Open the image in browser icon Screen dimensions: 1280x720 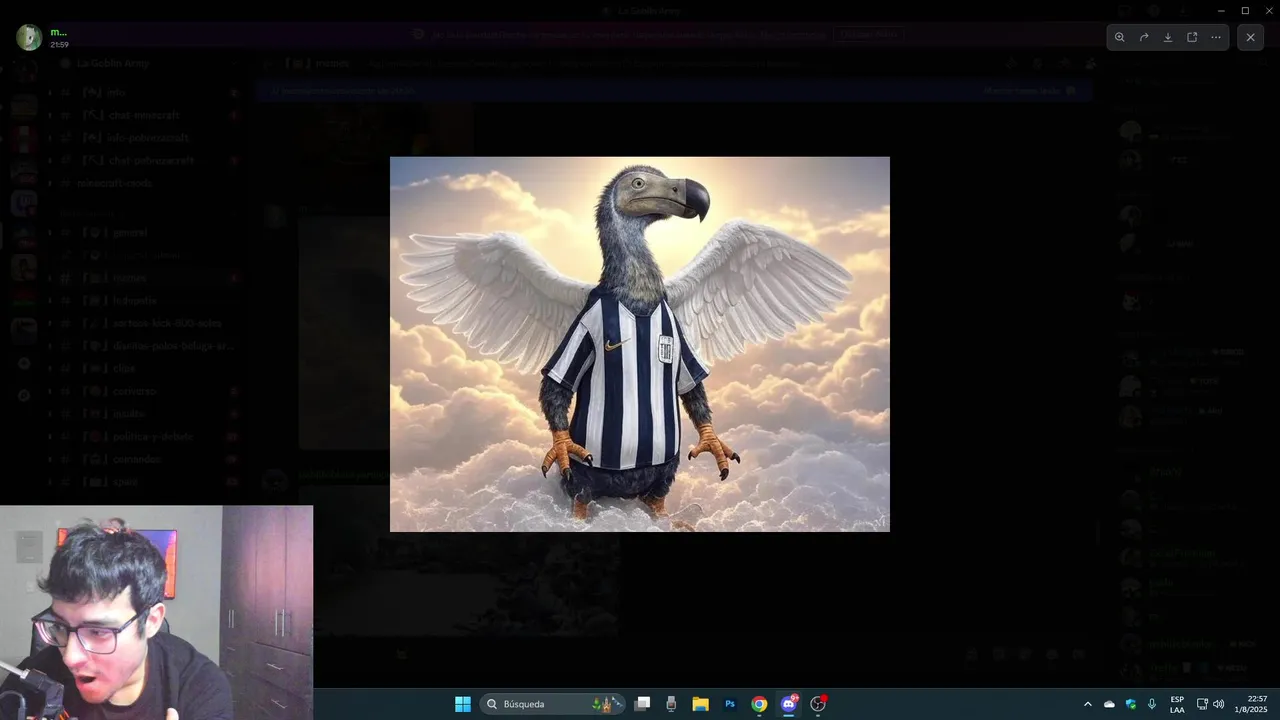[1192, 37]
